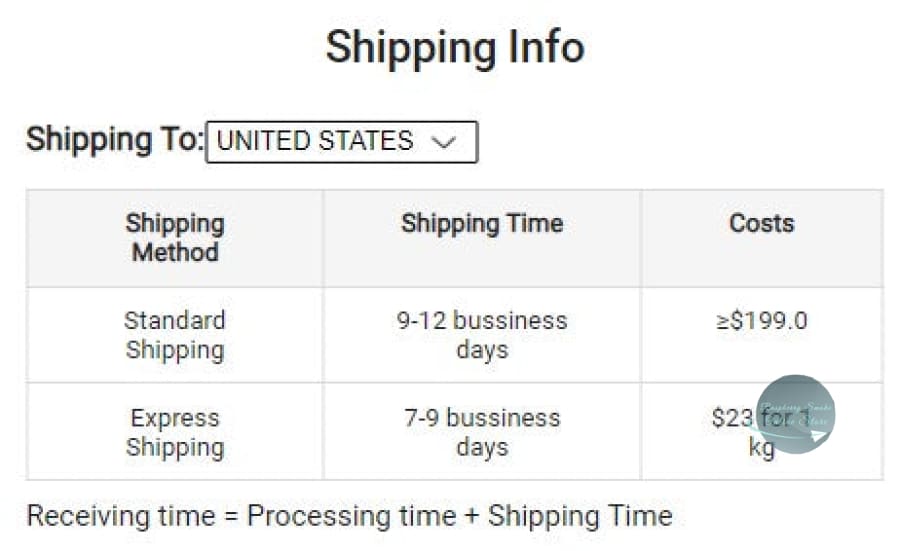This screenshot has height=551, width=900.
Task: Click the Express Shipping cell
Action: tap(175, 432)
